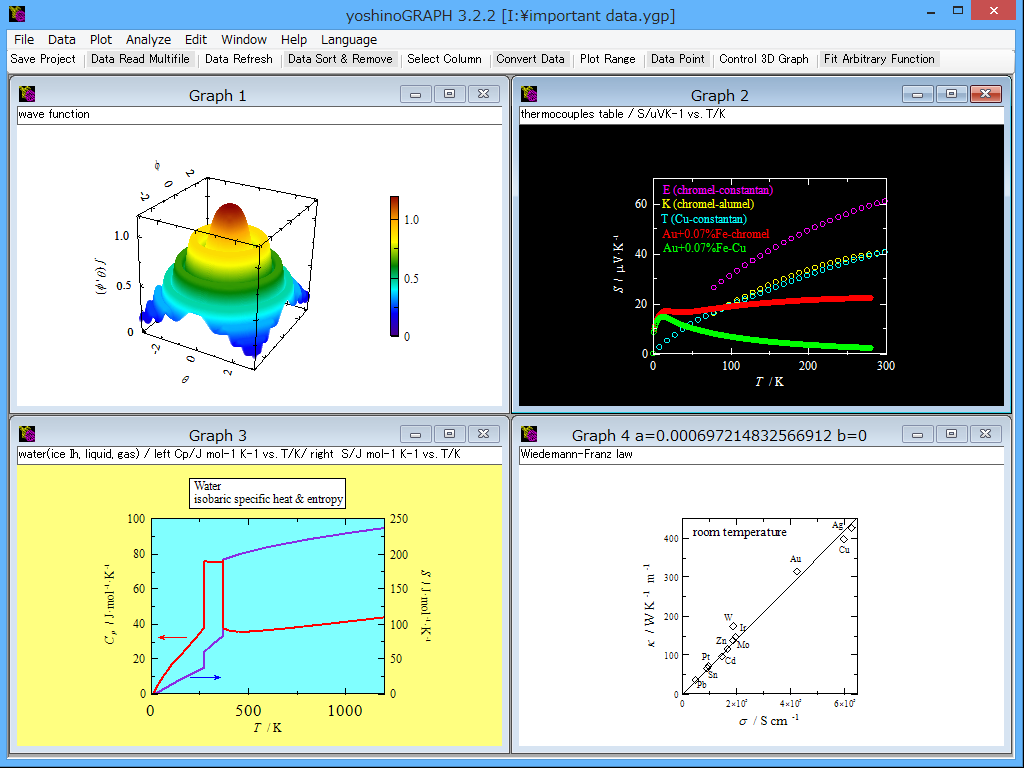The height and width of the screenshot is (768, 1024).
Task: Maximize the Graph 4 window
Action: pyautogui.click(x=952, y=434)
